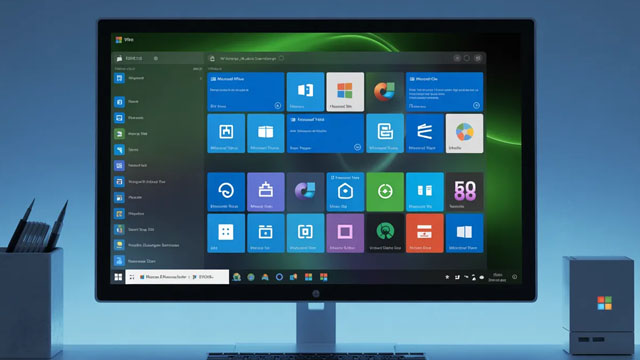Open the blue tile with the spiral icon
640x360 pixels.
(226, 192)
